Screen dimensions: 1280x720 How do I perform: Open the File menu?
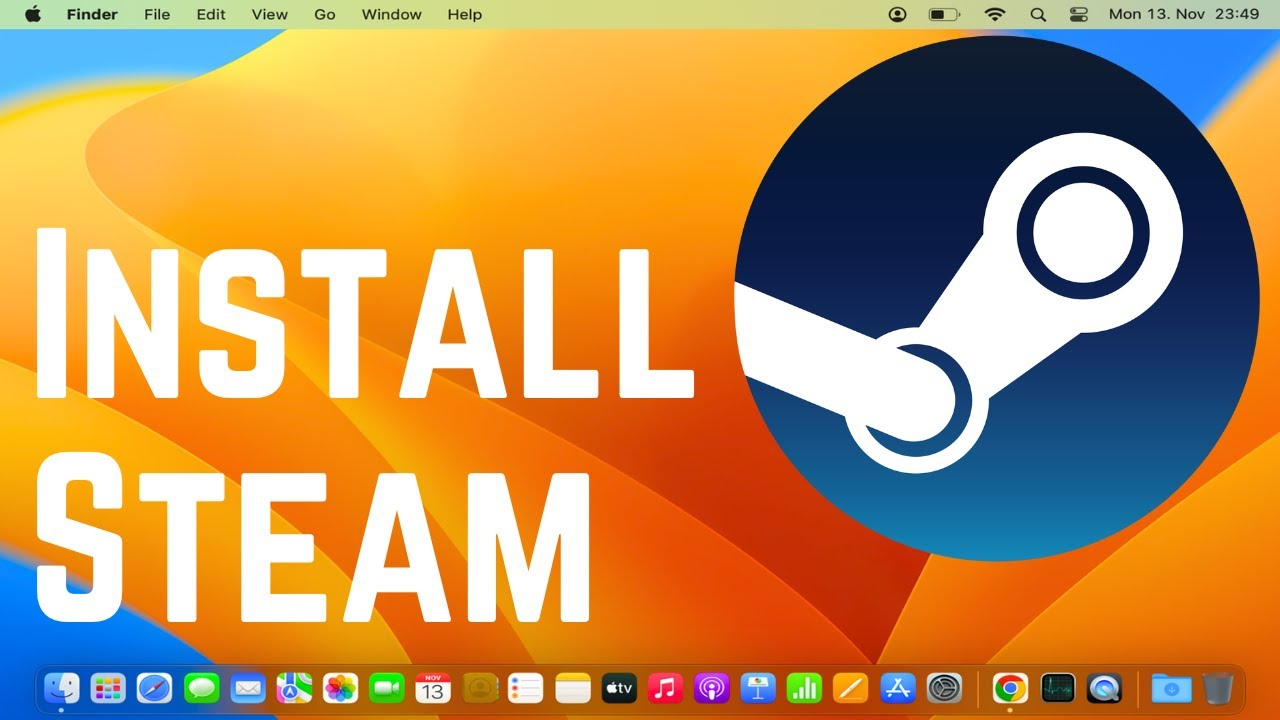[157, 14]
